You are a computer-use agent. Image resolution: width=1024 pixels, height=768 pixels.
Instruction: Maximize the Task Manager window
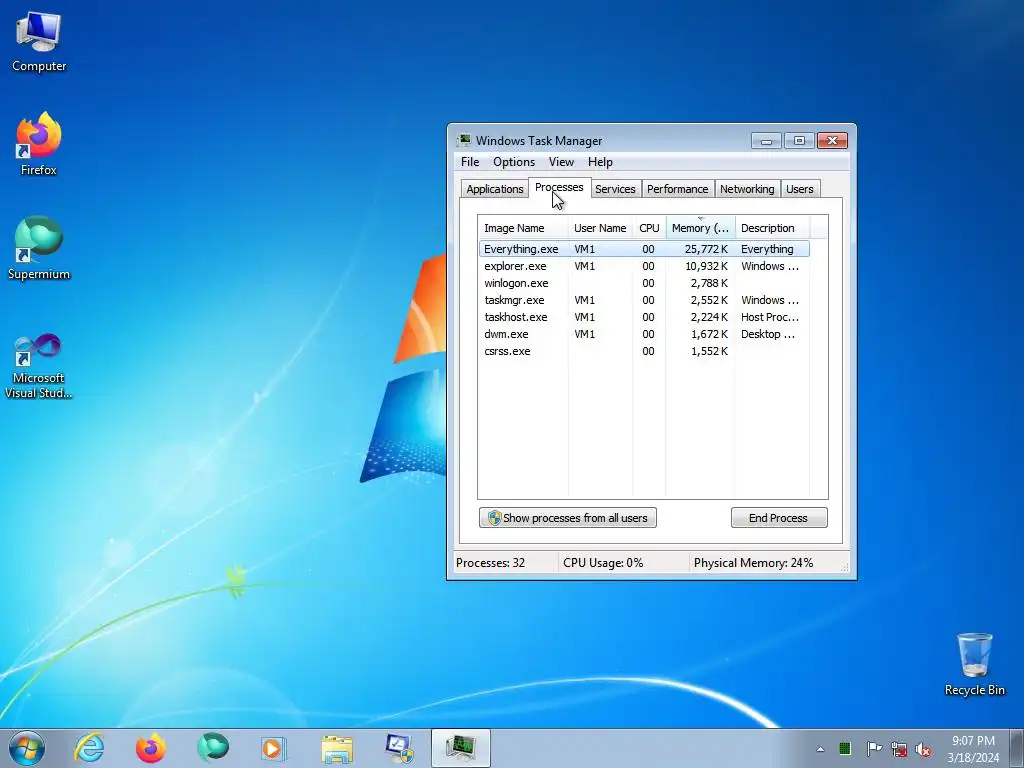(x=799, y=140)
